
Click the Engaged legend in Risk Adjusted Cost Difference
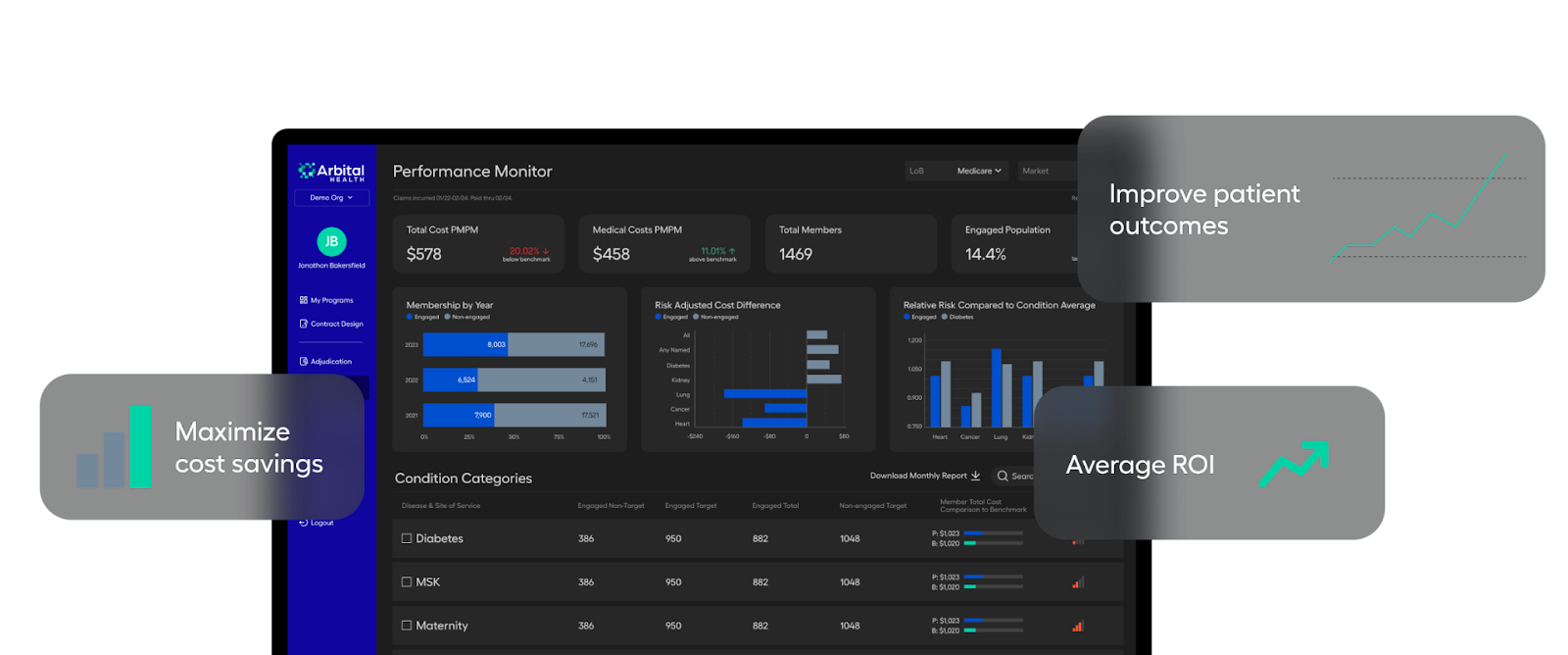[671, 317]
